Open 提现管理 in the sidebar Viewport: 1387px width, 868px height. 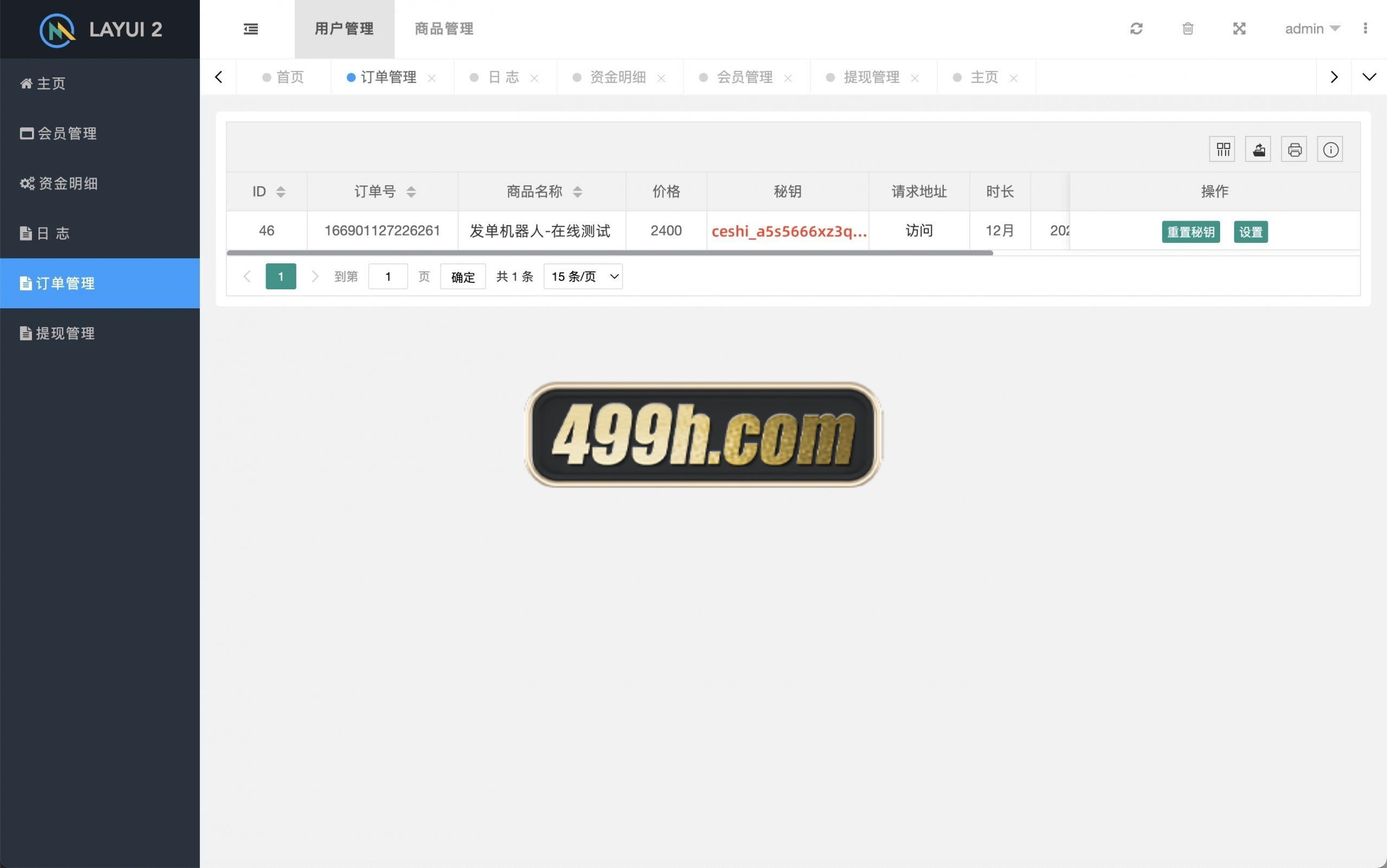[100, 333]
